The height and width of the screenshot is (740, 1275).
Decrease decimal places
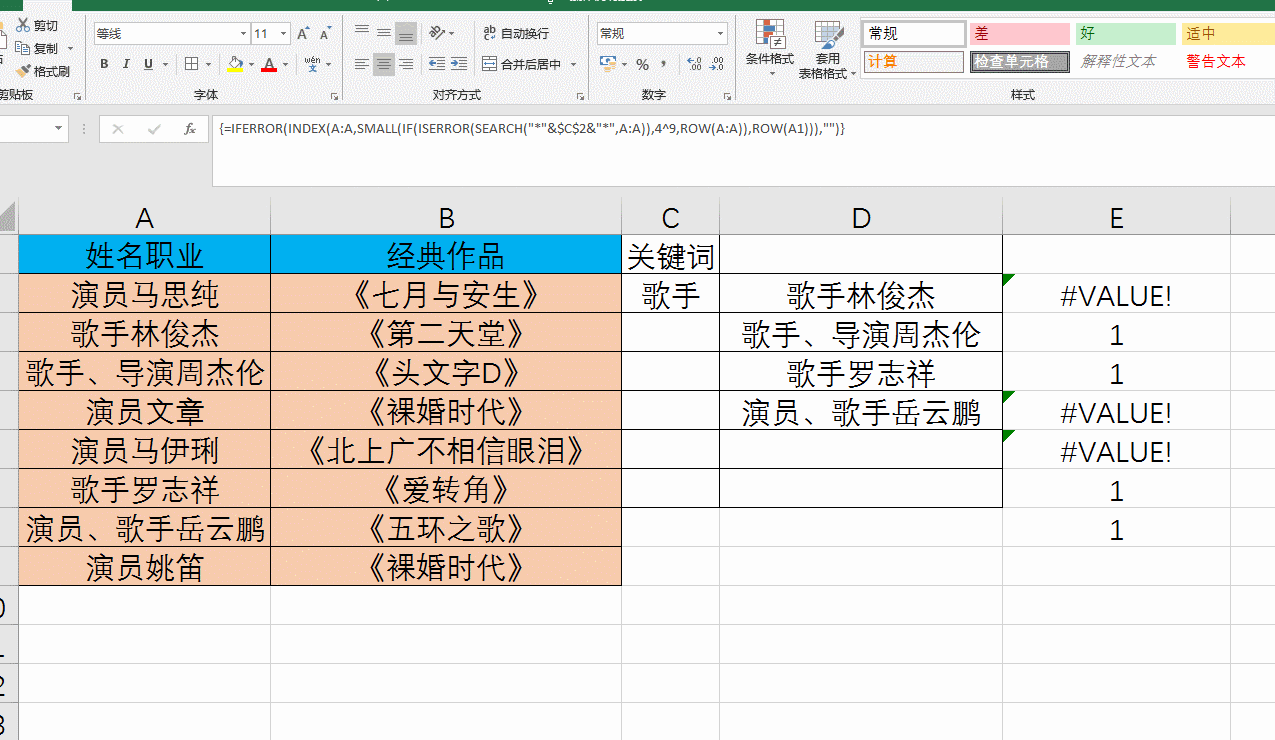(716, 64)
